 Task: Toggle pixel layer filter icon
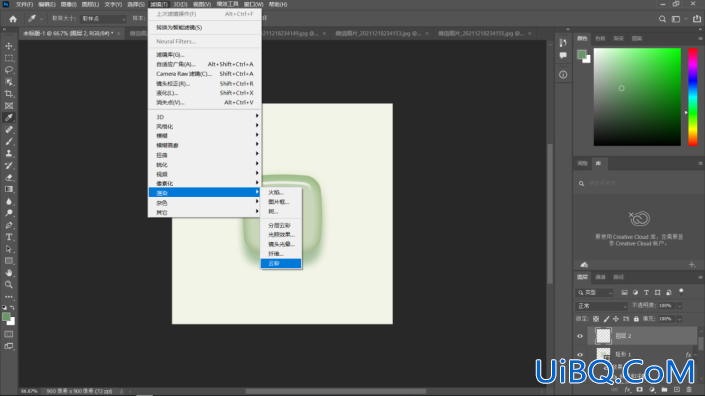(625, 293)
